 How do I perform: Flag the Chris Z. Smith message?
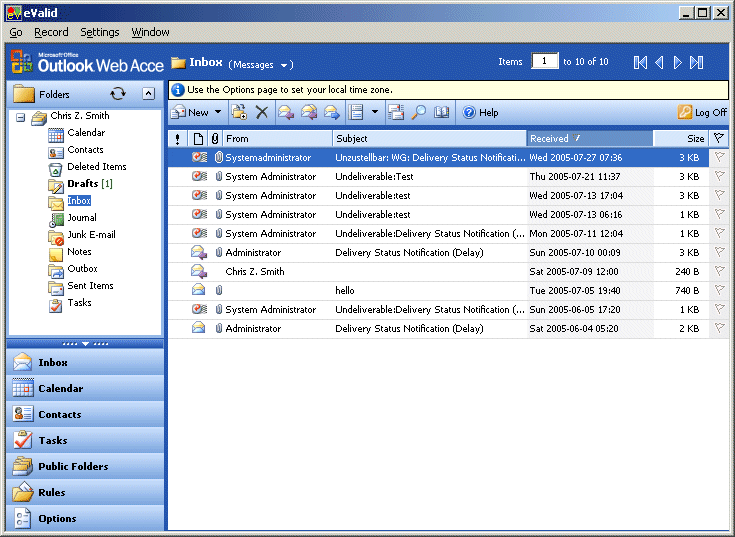point(719,271)
